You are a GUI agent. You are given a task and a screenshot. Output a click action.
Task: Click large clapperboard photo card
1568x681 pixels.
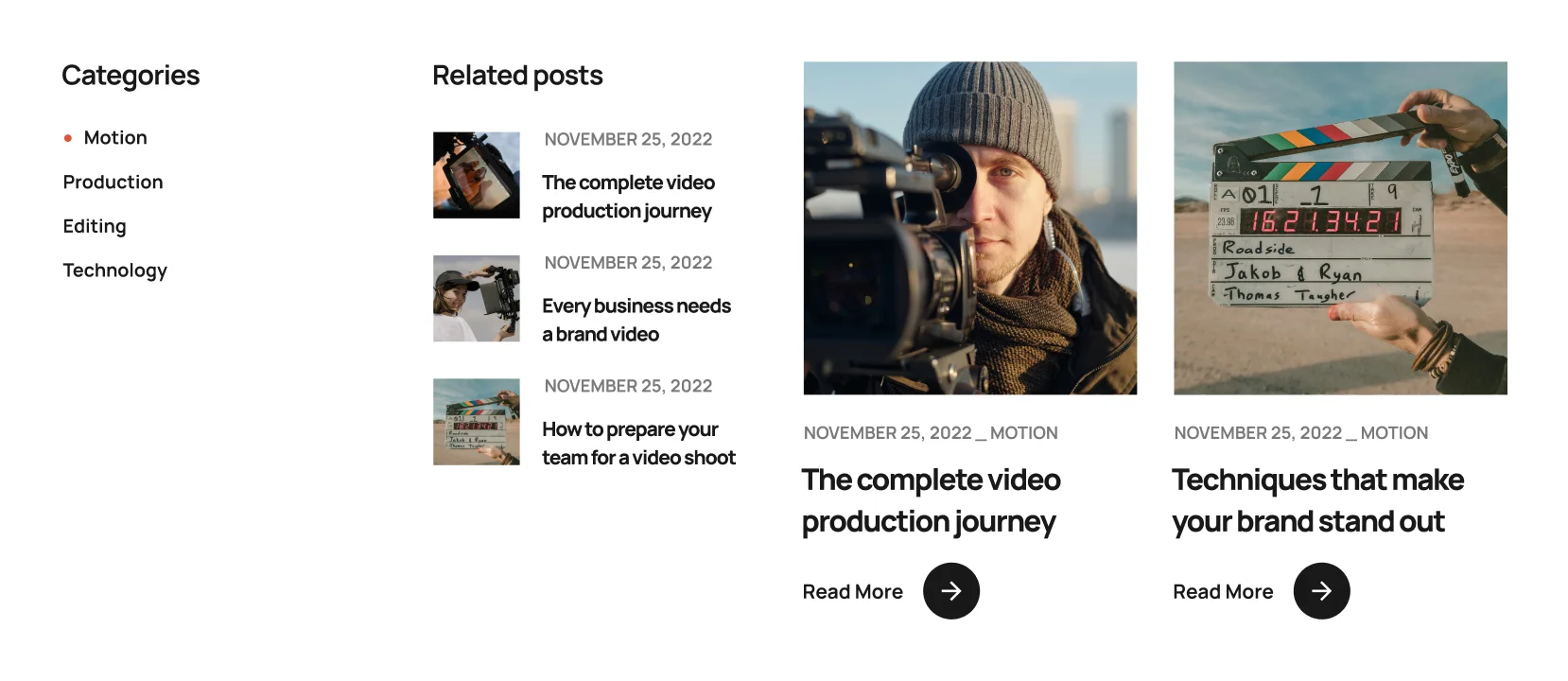pyautogui.click(x=1340, y=228)
